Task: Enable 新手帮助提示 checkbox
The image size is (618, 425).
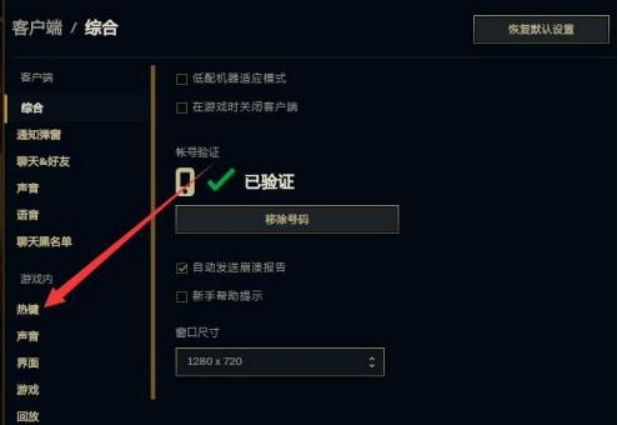Action: [x=181, y=296]
